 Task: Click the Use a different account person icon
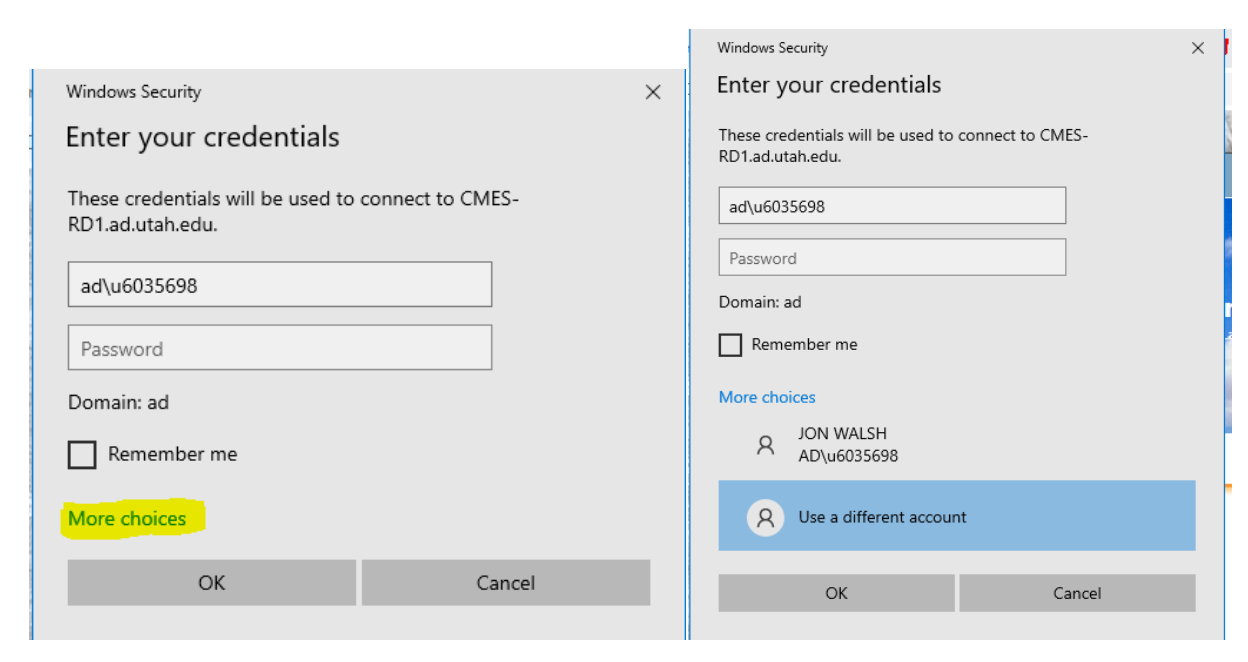click(x=765, y=517)
